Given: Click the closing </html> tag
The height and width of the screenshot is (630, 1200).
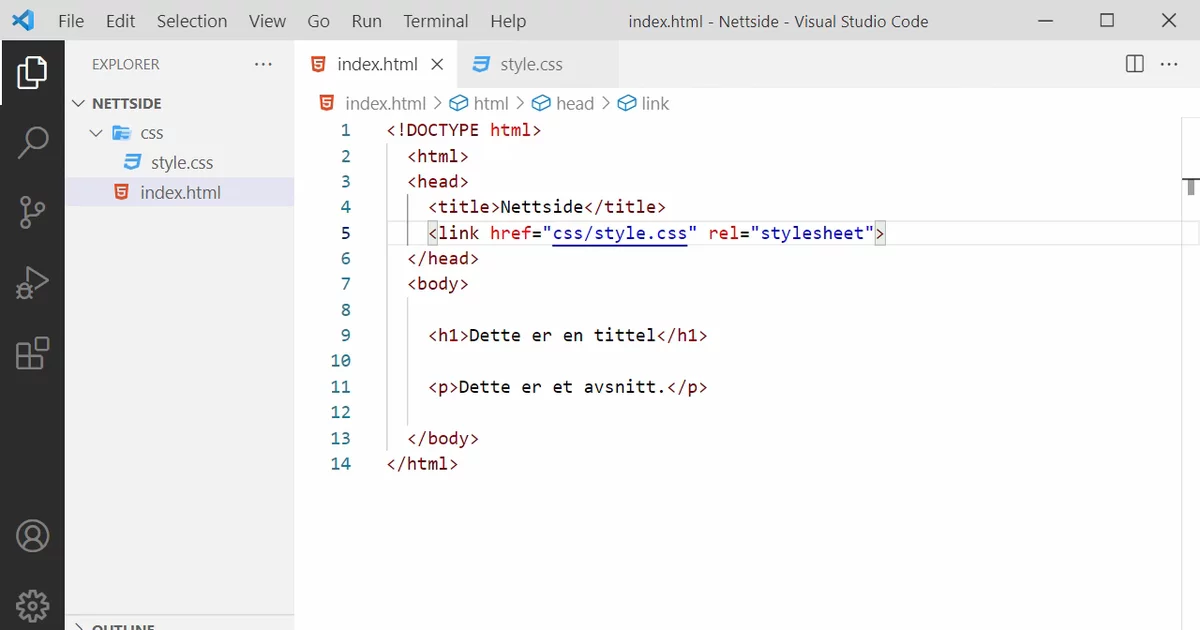Looking at the screenshot, I should tap(422, 464).
